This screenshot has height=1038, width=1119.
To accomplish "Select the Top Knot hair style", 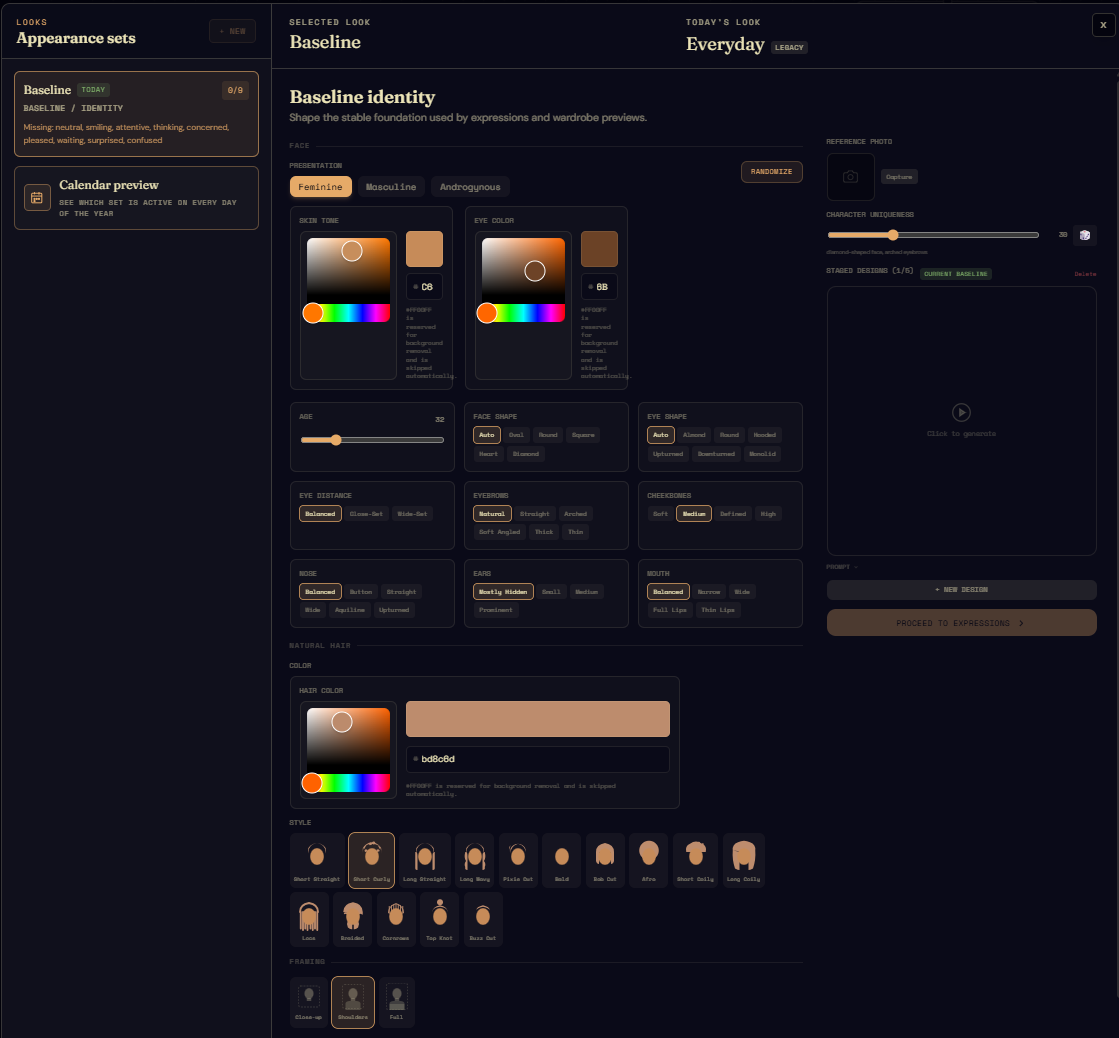I will [440, 919].
